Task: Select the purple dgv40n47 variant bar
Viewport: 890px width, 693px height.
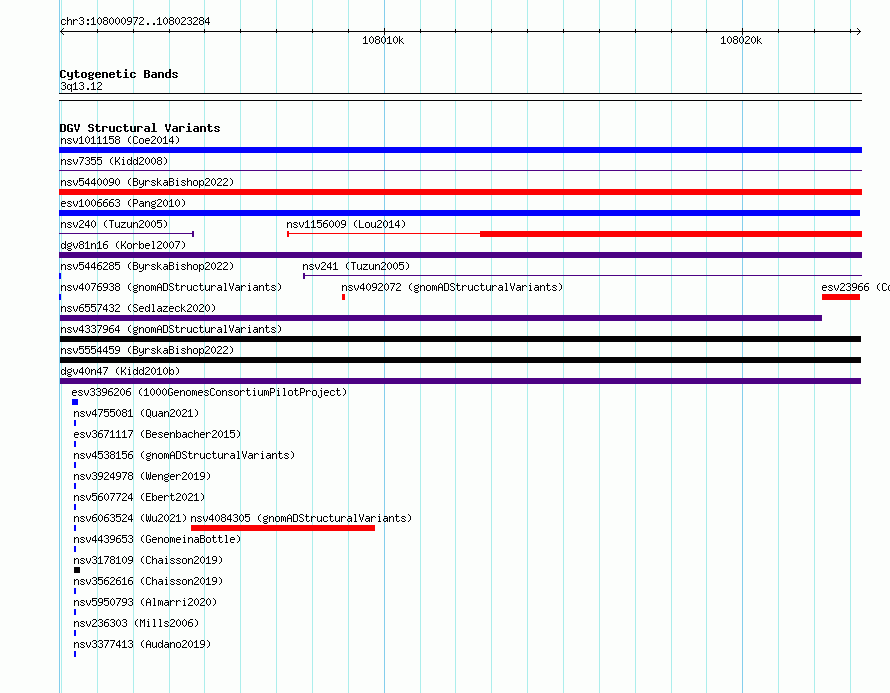Action: (460, 381)
